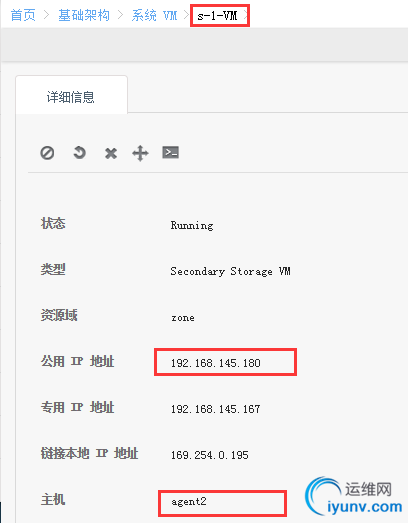Click the Running status value
408x523 pixels.
(192, 226)
